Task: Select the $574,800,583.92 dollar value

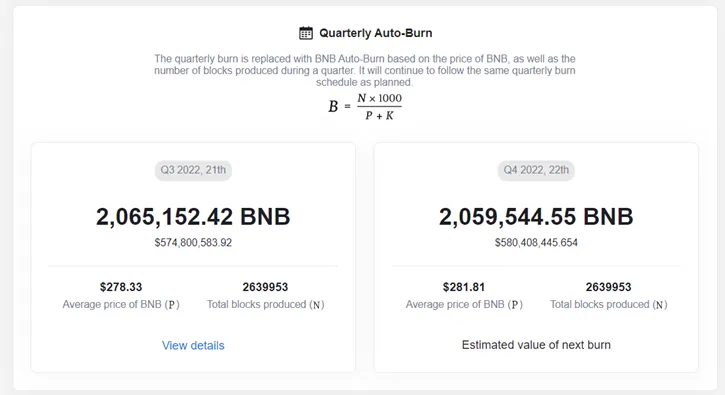Action: coord(193,243)
